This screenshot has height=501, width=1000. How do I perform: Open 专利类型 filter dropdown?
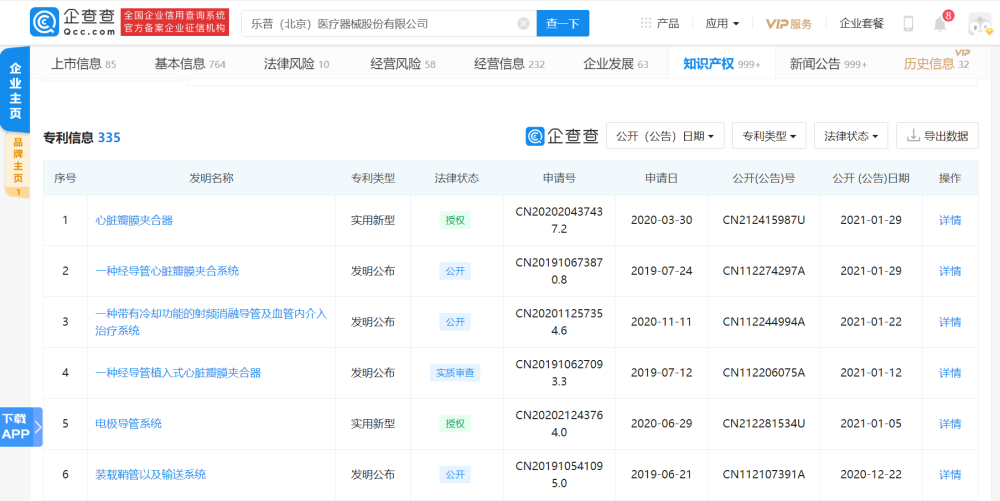point(769,136)
